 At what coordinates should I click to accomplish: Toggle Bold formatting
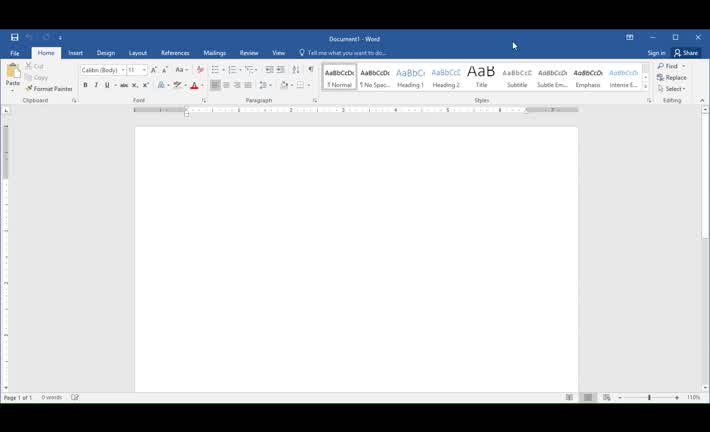click(85, 85)
